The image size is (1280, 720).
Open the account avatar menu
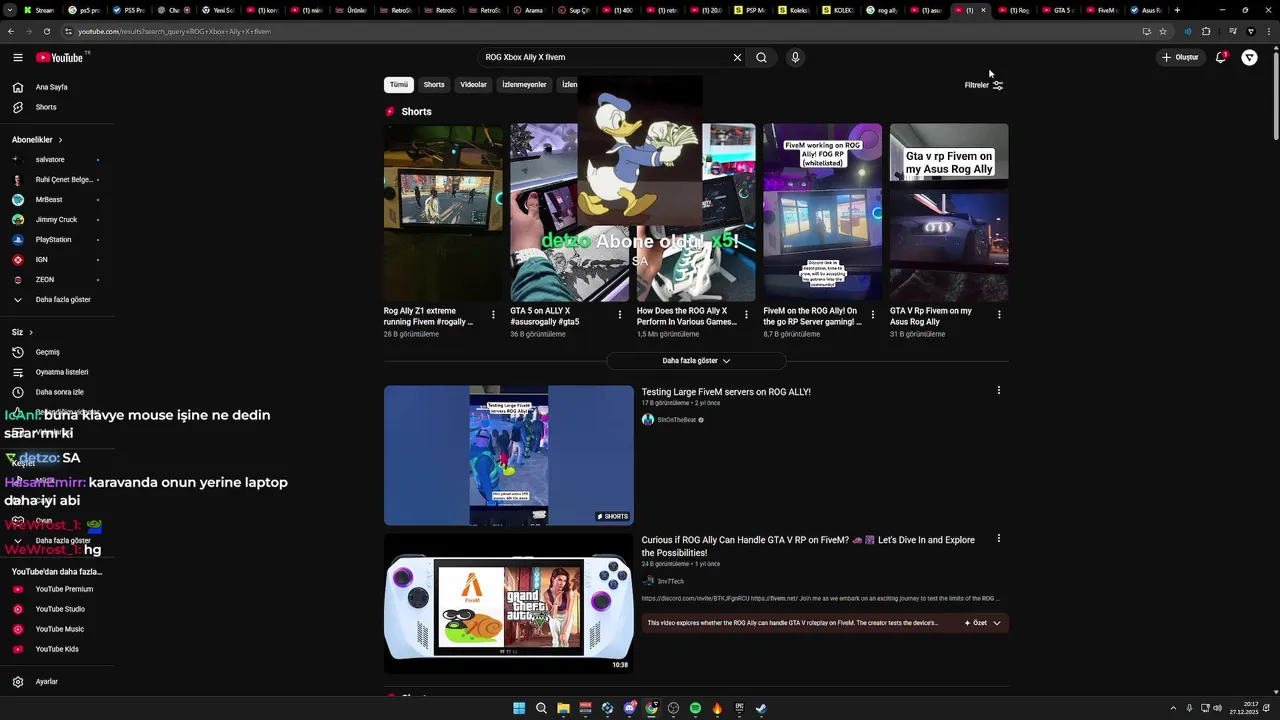tap(1249, 58)
